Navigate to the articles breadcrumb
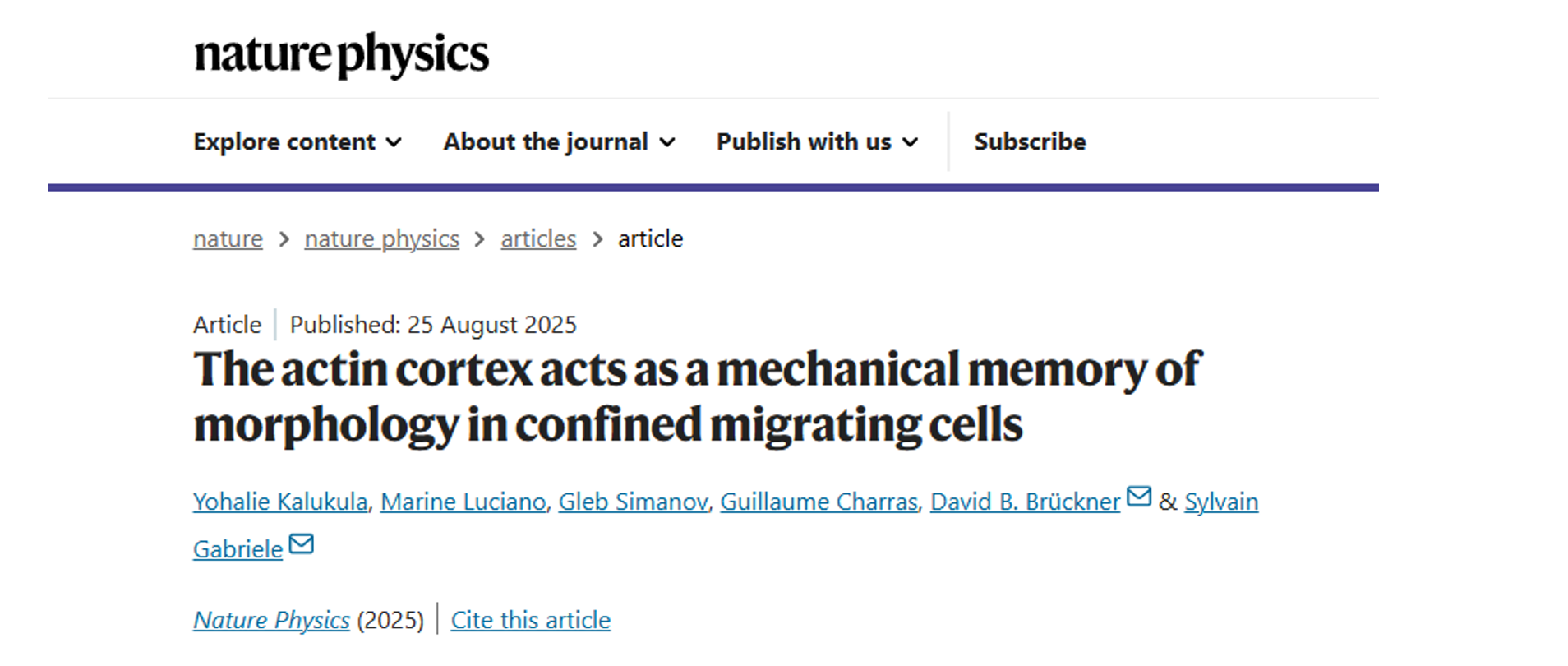1568x666 pixels. pos(538,238)
